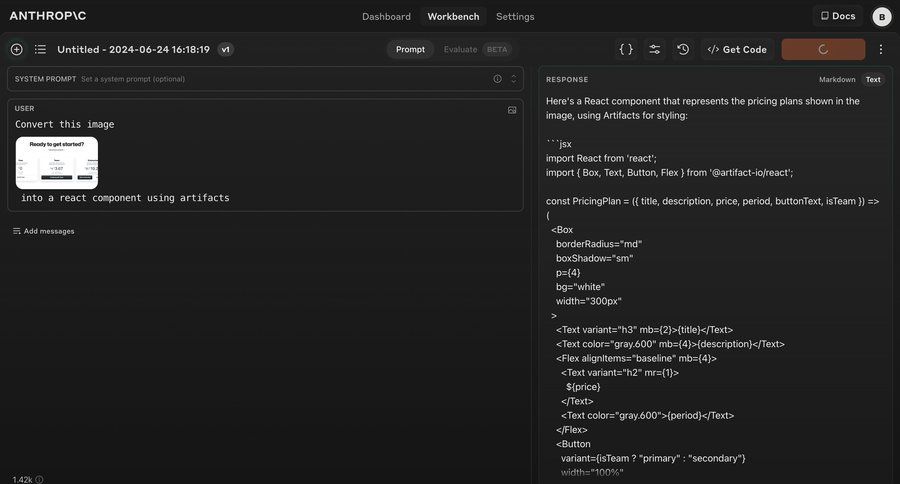
Task: Click the Anthropic logo
Action: (x=48, y=16)
